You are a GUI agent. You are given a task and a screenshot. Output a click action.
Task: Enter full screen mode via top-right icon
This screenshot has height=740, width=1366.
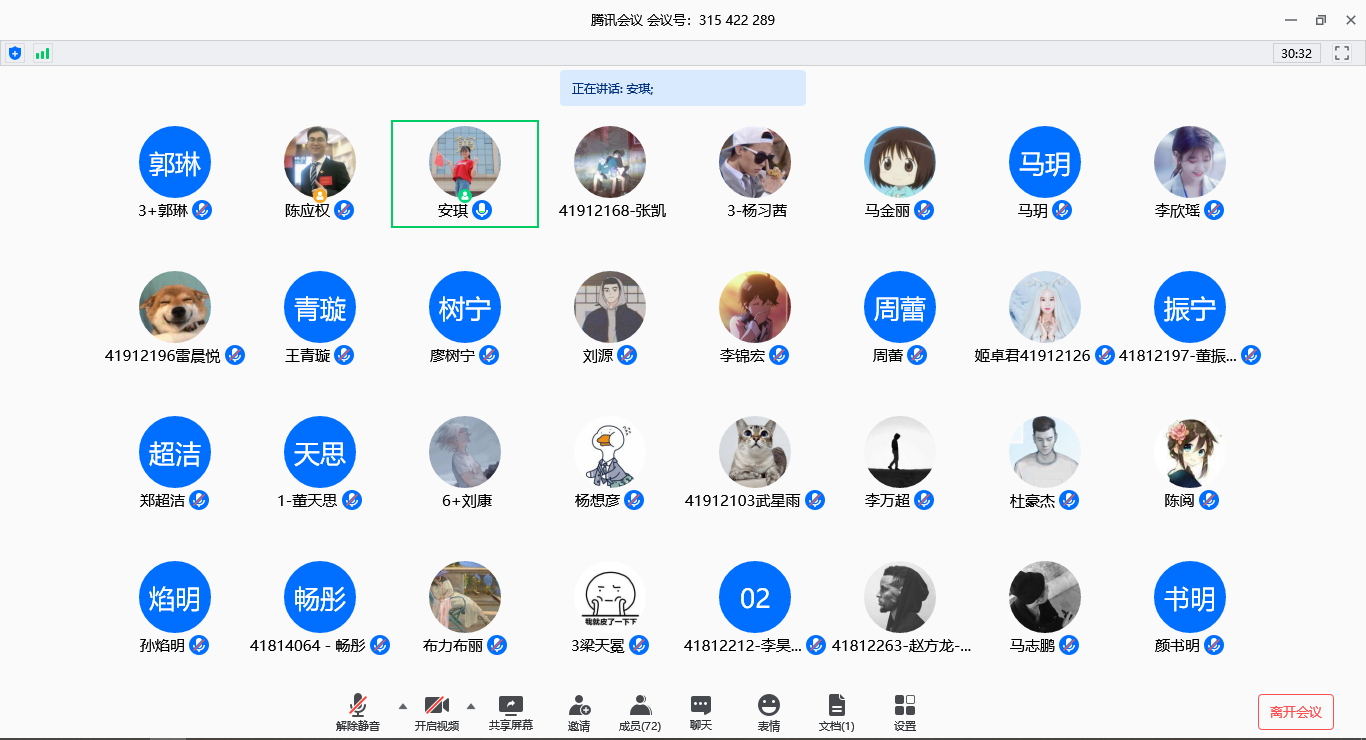[1342, 53]
